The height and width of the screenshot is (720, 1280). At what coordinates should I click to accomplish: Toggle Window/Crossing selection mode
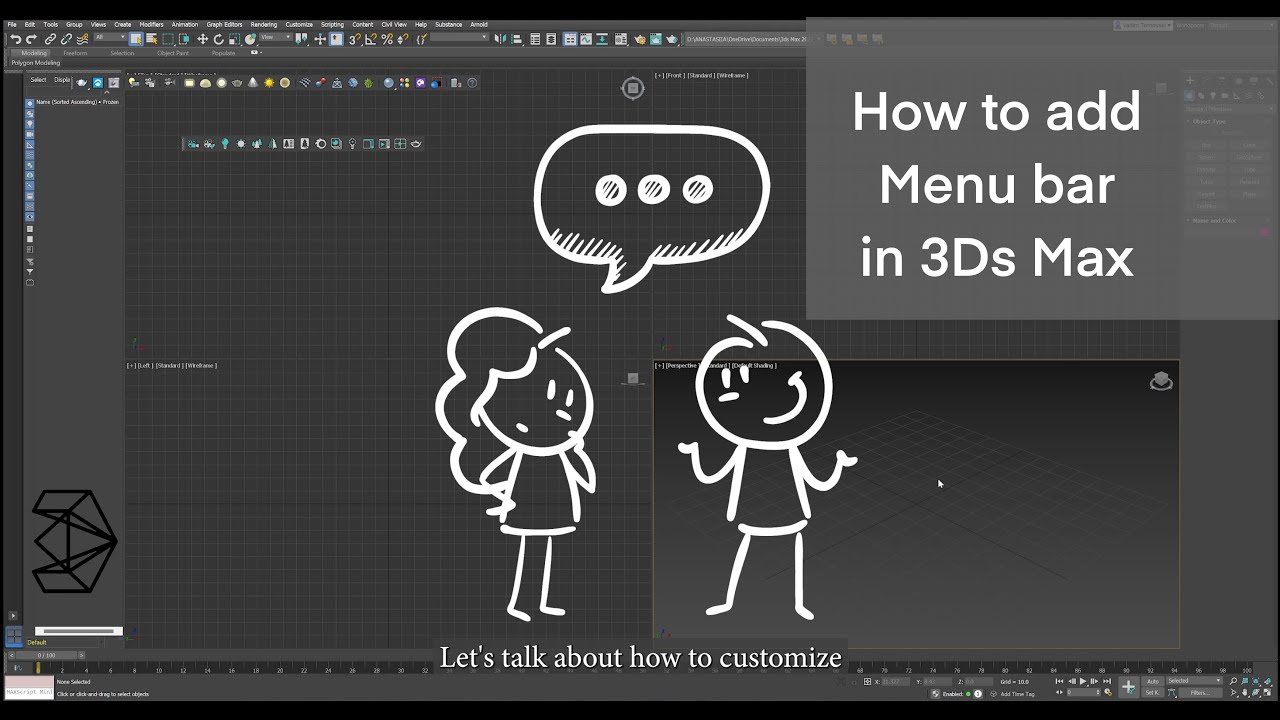click(184, 39)
